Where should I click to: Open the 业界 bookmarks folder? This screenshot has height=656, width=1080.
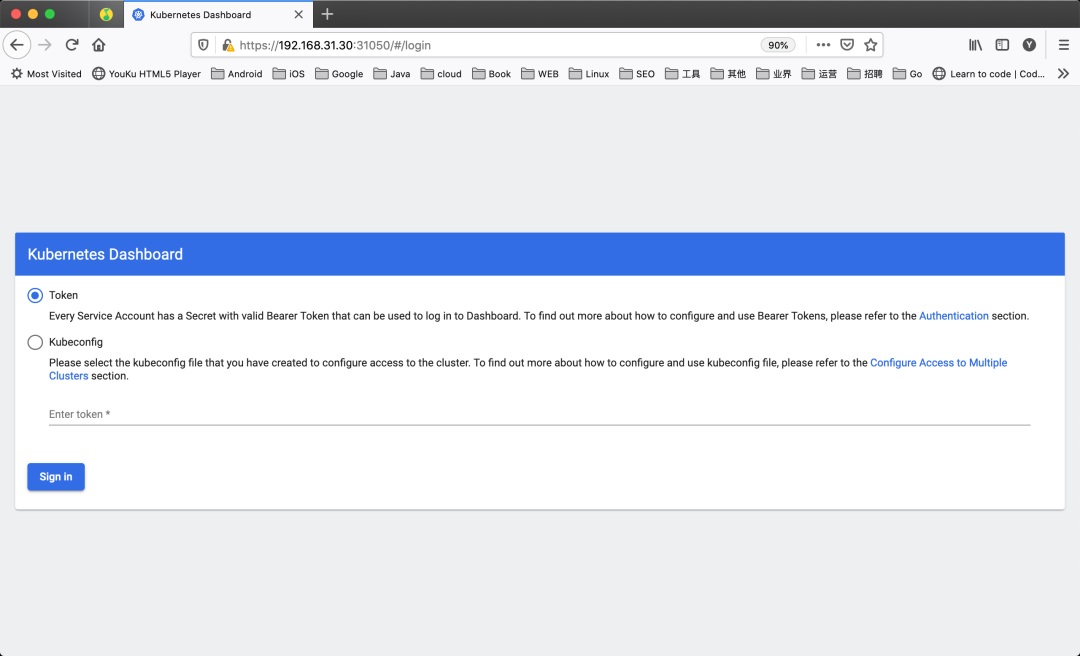click(x=773, y=74)
